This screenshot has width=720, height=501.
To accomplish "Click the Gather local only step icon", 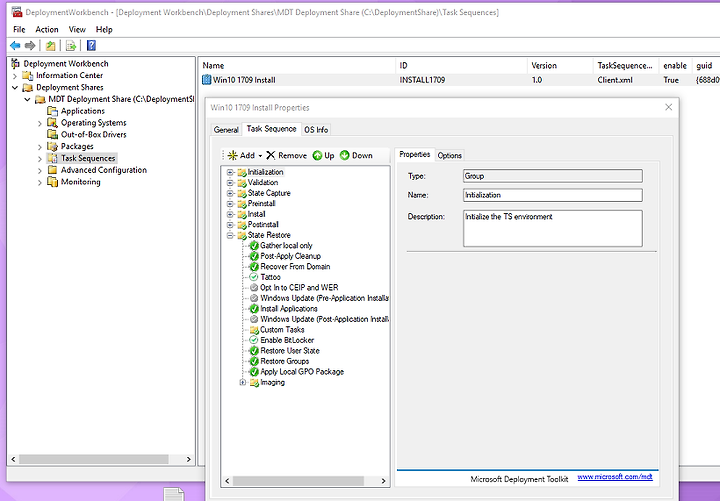I will pos(254,246).
